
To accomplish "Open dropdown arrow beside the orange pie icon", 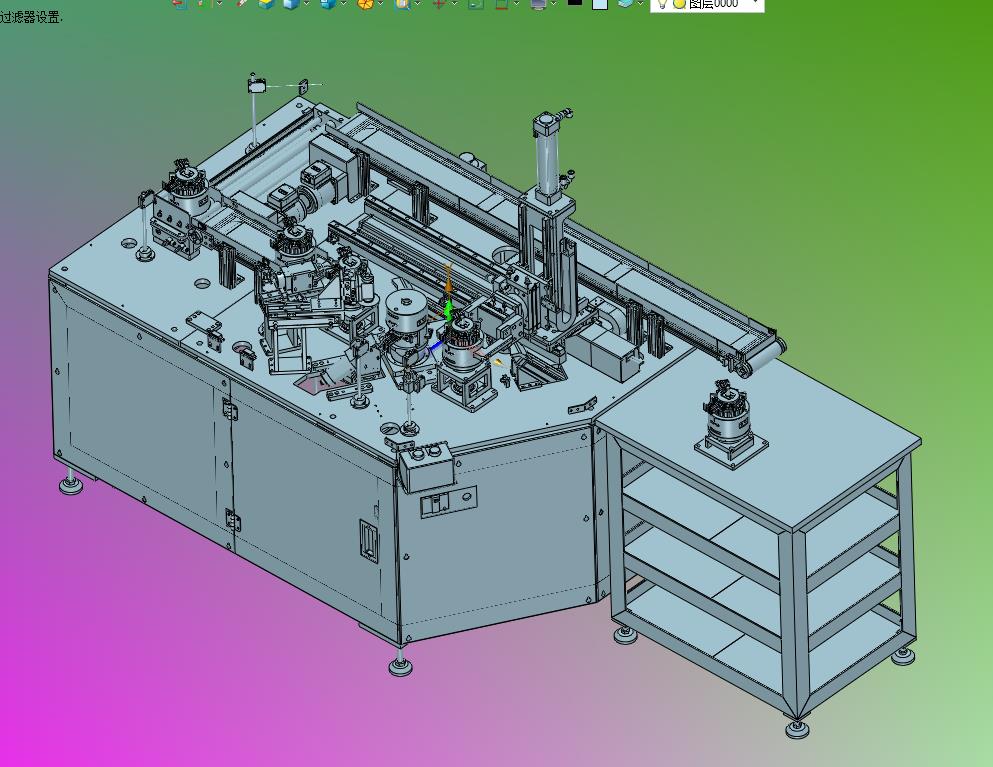I will (381, 4).
